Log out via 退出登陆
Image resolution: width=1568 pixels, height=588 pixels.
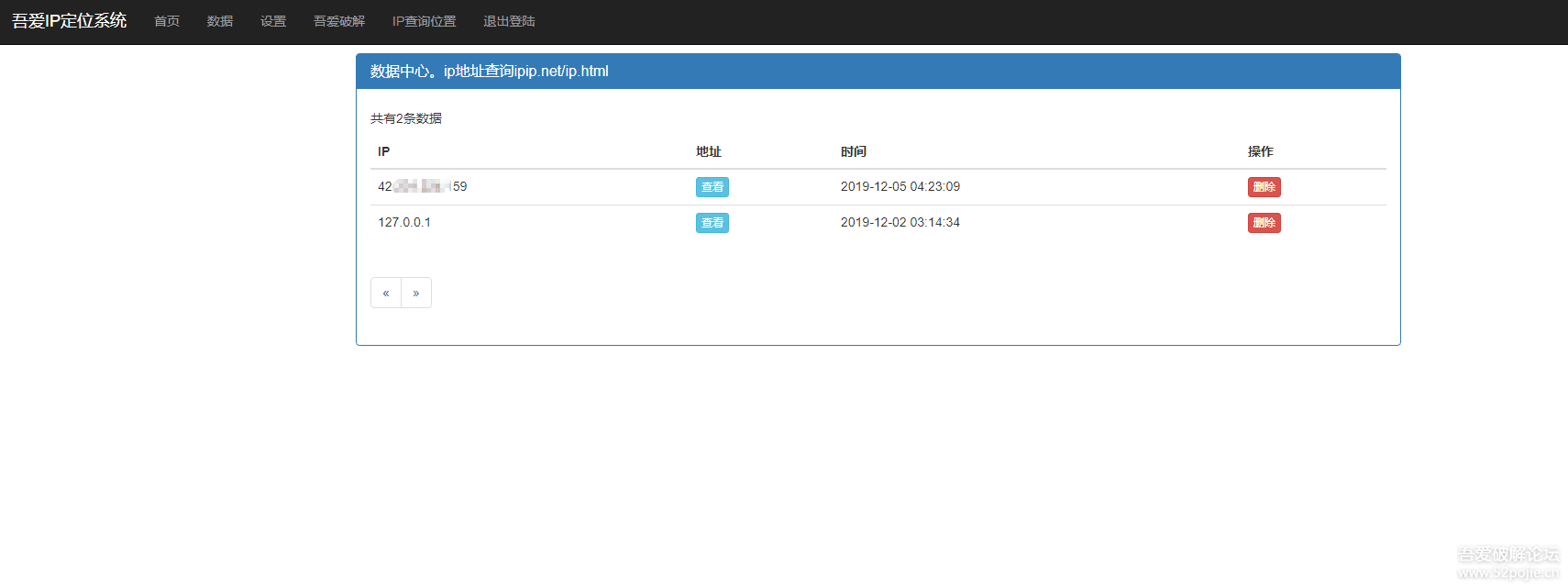[509, 21]
